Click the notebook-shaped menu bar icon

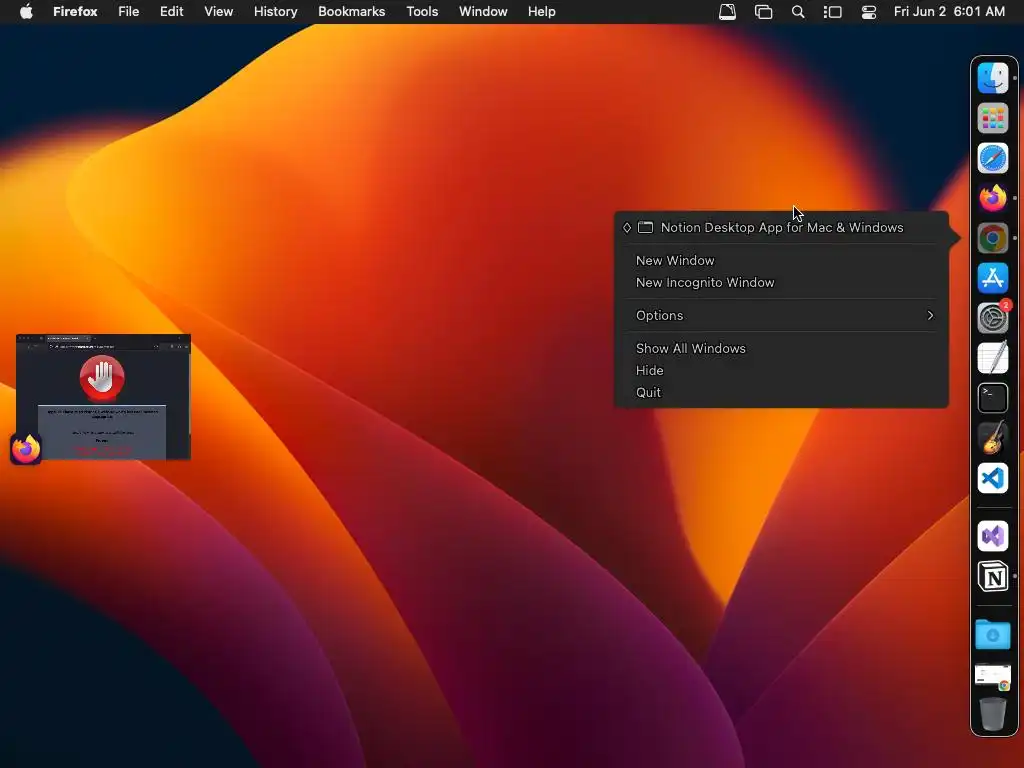pos(728,12)
